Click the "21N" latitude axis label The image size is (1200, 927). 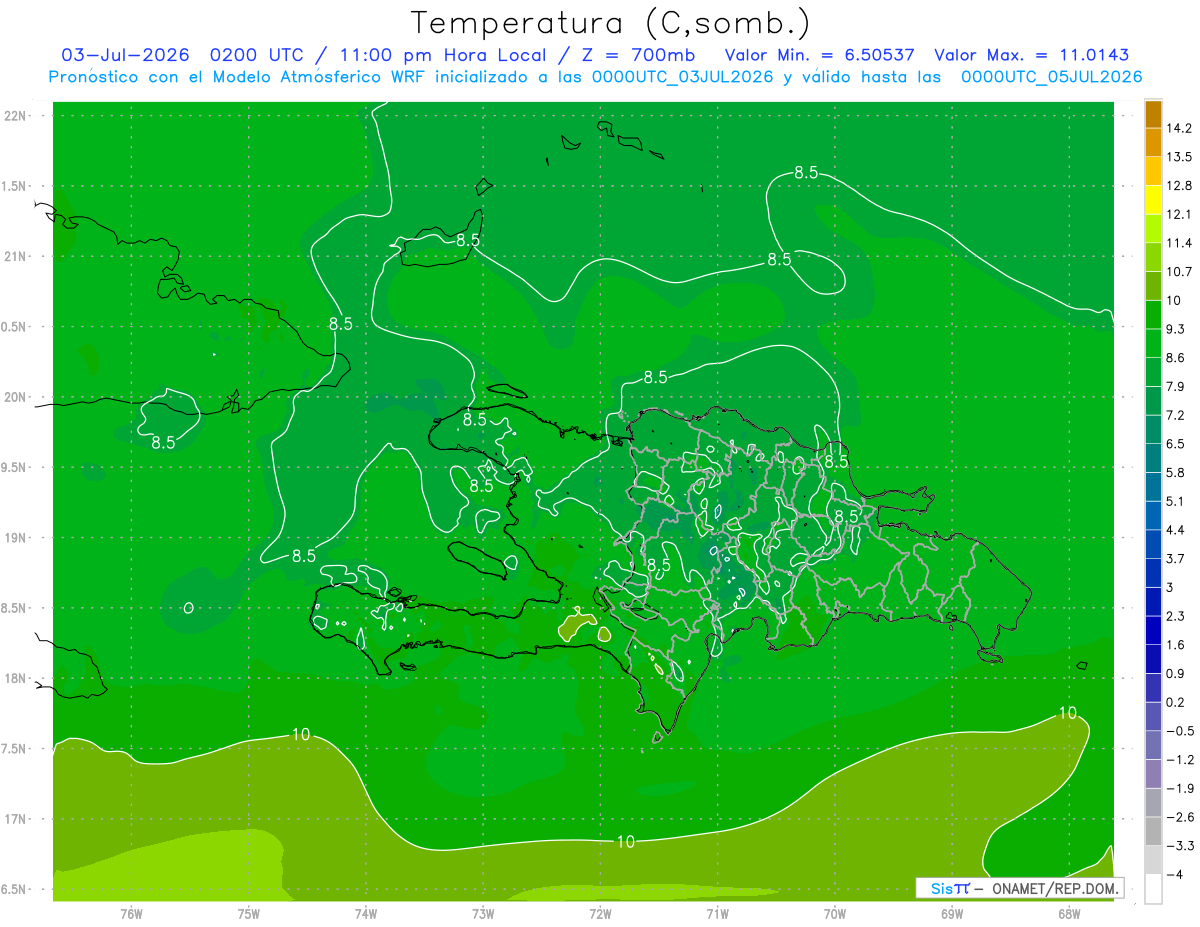click(16, 257)
